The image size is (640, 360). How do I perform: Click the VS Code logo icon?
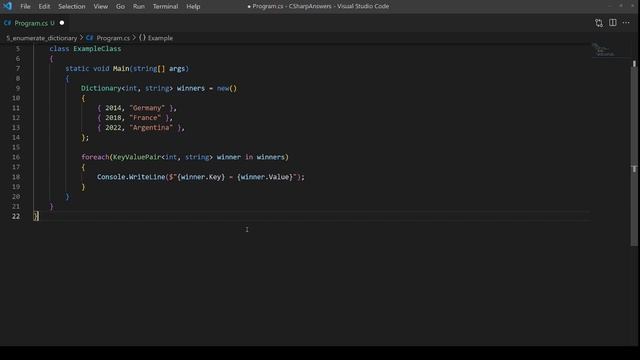(x=7, y=6)
